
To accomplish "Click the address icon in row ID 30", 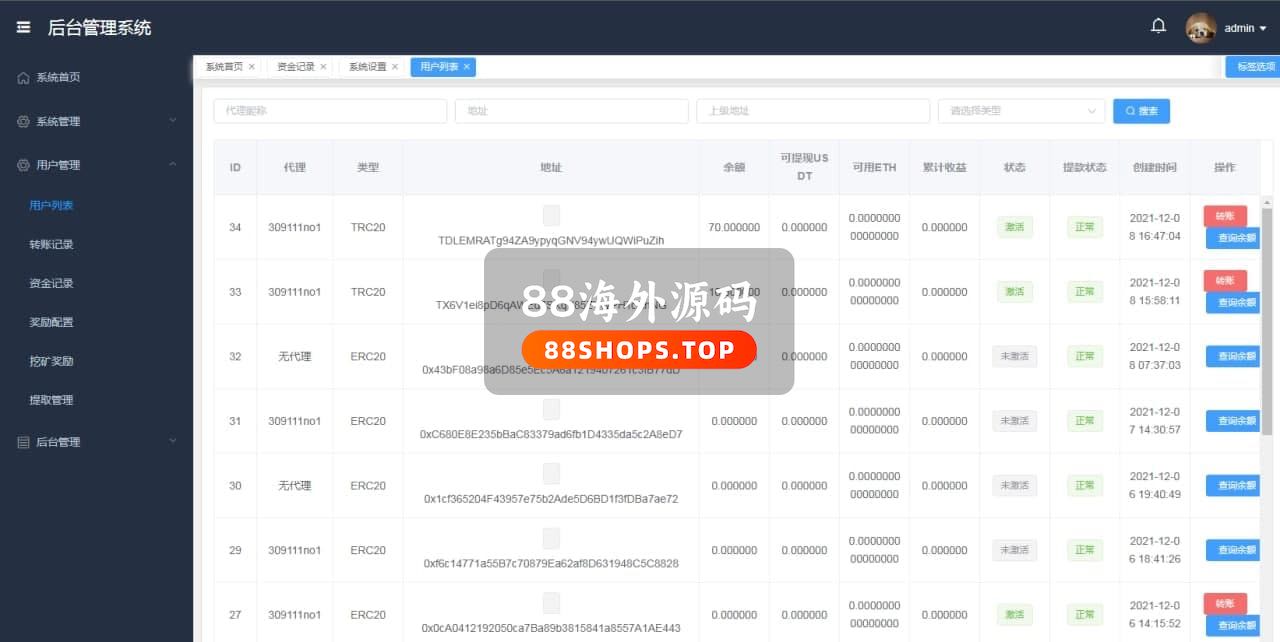I will (x=551, y=473).
